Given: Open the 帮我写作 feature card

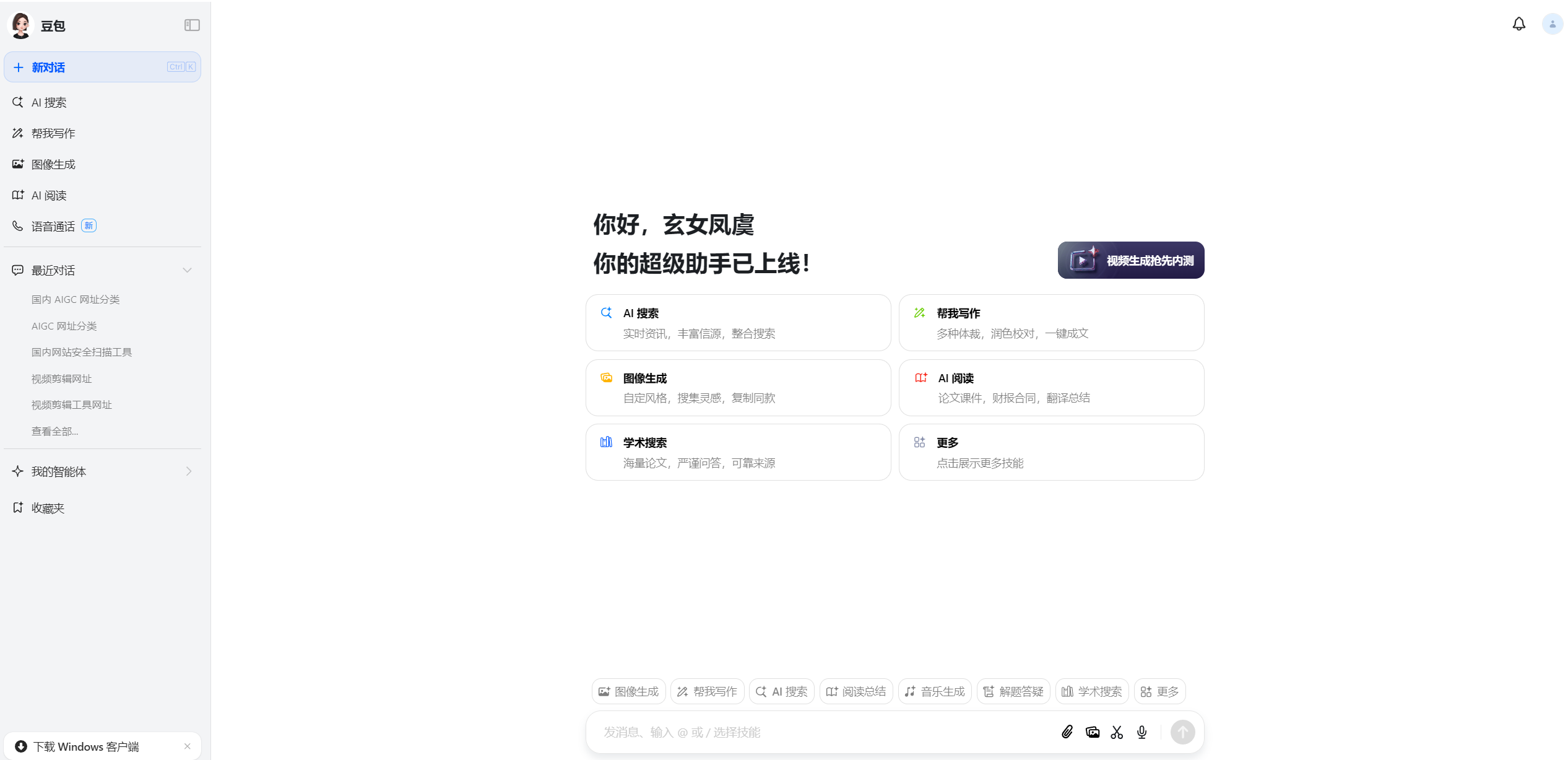Looking at the screenshot, I should (1051, 323).
